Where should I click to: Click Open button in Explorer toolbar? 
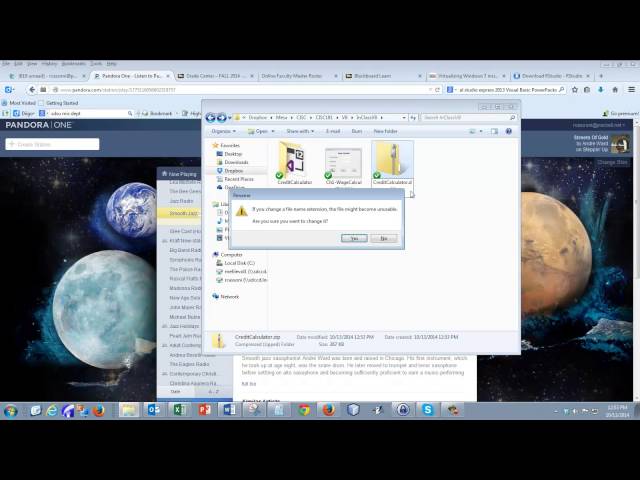(258, 131)
